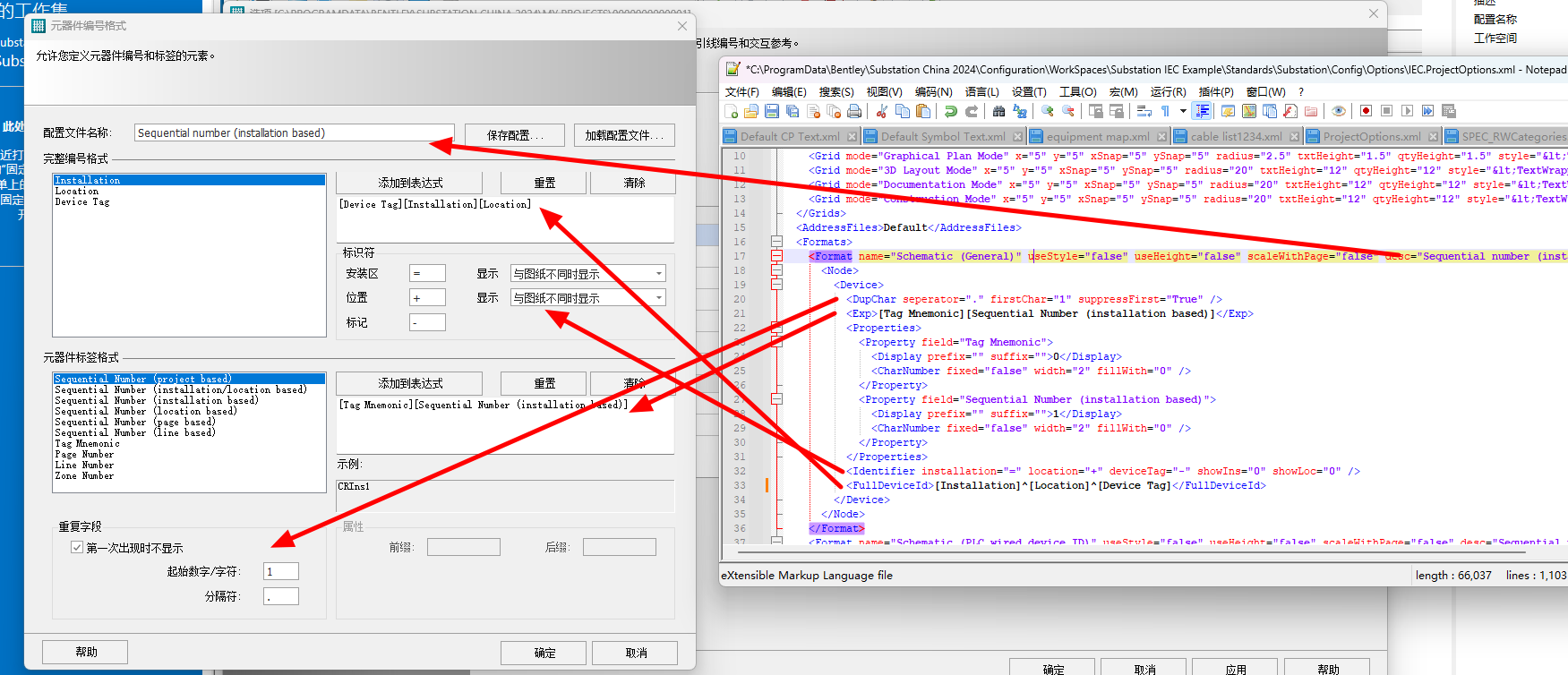Select 'Line Number' in the tag format list
Image resolution: width=1568 pixels, height=675 pixels.
coord(84,466)
